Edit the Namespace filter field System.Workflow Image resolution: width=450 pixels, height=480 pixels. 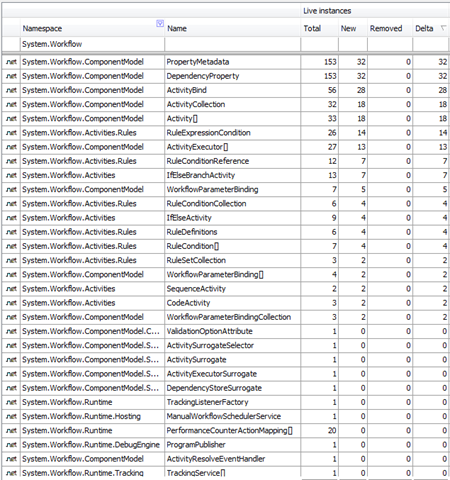(x=92, y=44)
